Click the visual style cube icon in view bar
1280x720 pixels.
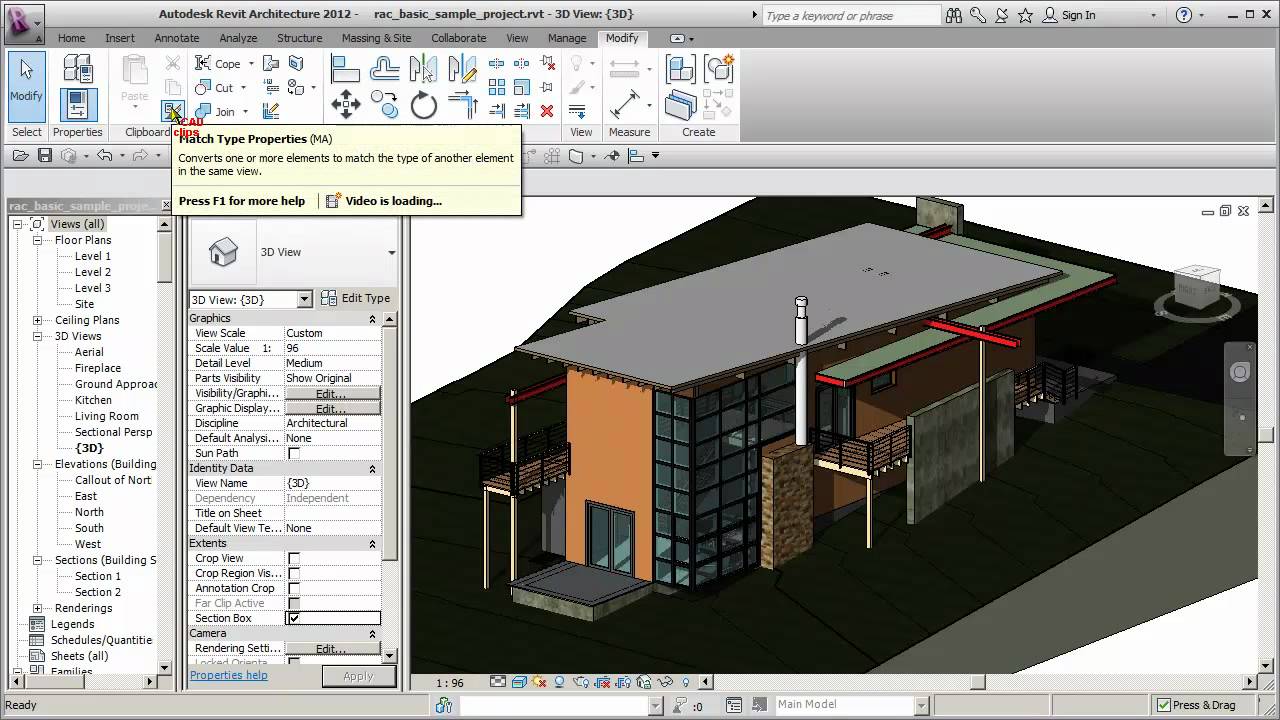(x=519, y=681)
